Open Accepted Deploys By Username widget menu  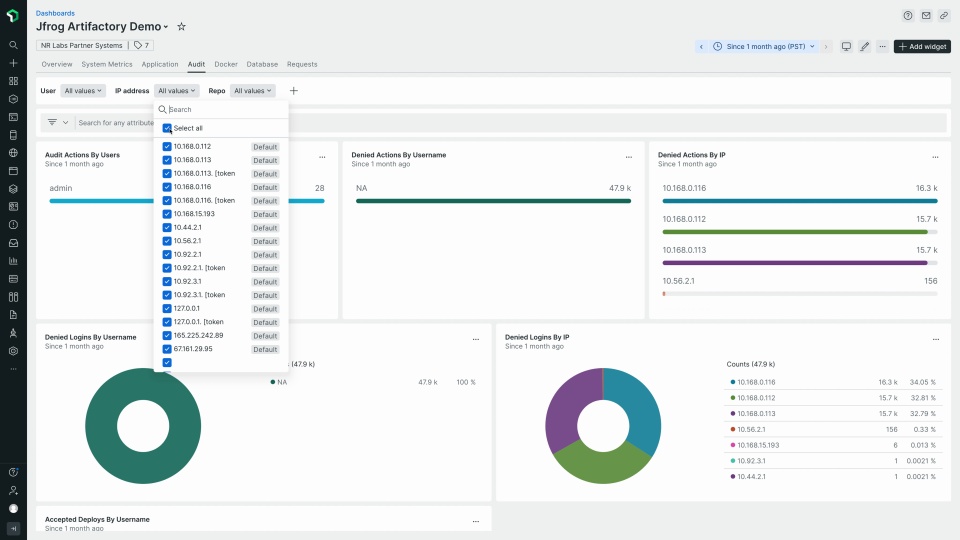pos(476,522)
